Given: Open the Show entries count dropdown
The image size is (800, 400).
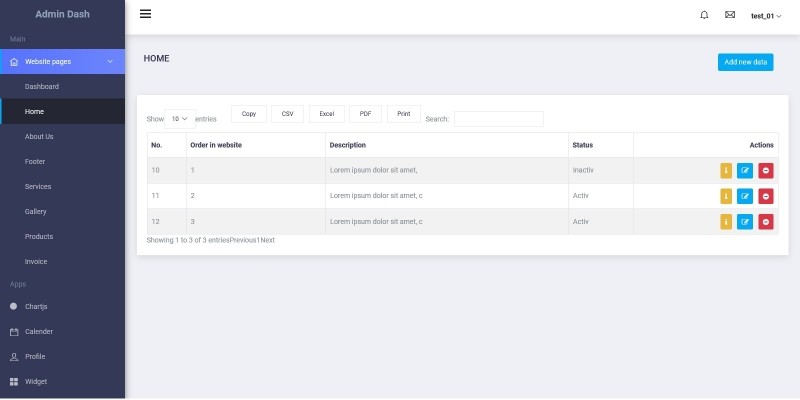Looking at the screenshot, I should (x=179, y=118).
